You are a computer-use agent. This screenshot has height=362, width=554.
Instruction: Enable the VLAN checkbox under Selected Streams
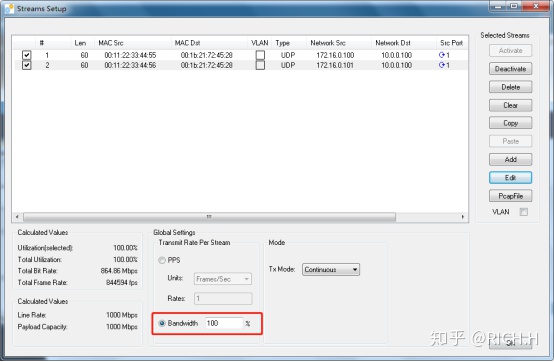pyautogui.click(x=523, y=212)
